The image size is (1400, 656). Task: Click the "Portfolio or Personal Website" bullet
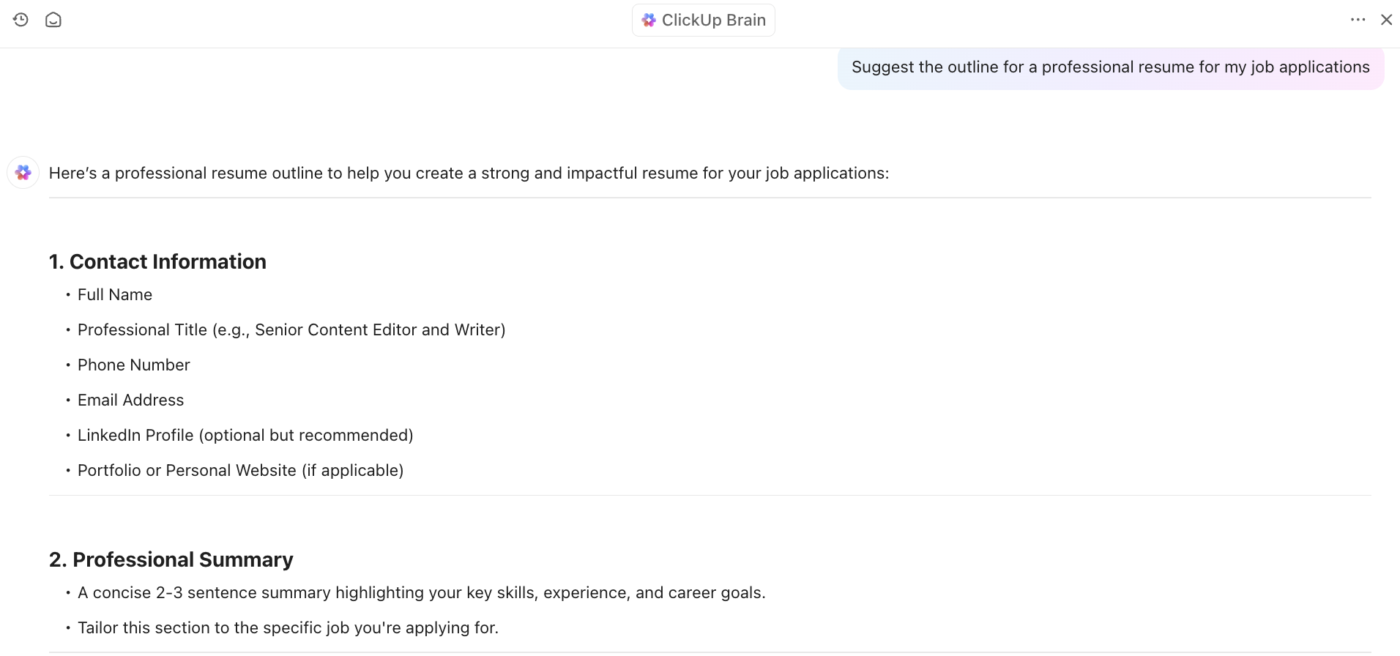coord(240,470)
